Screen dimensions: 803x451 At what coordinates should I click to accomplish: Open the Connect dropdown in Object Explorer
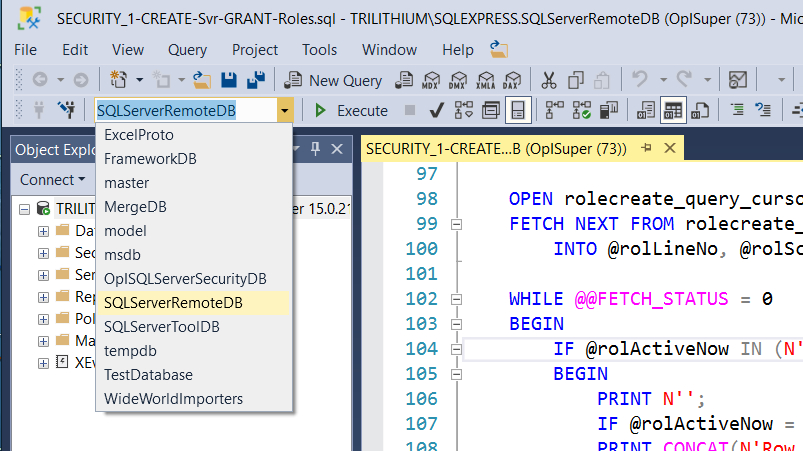tap(52, 180)
